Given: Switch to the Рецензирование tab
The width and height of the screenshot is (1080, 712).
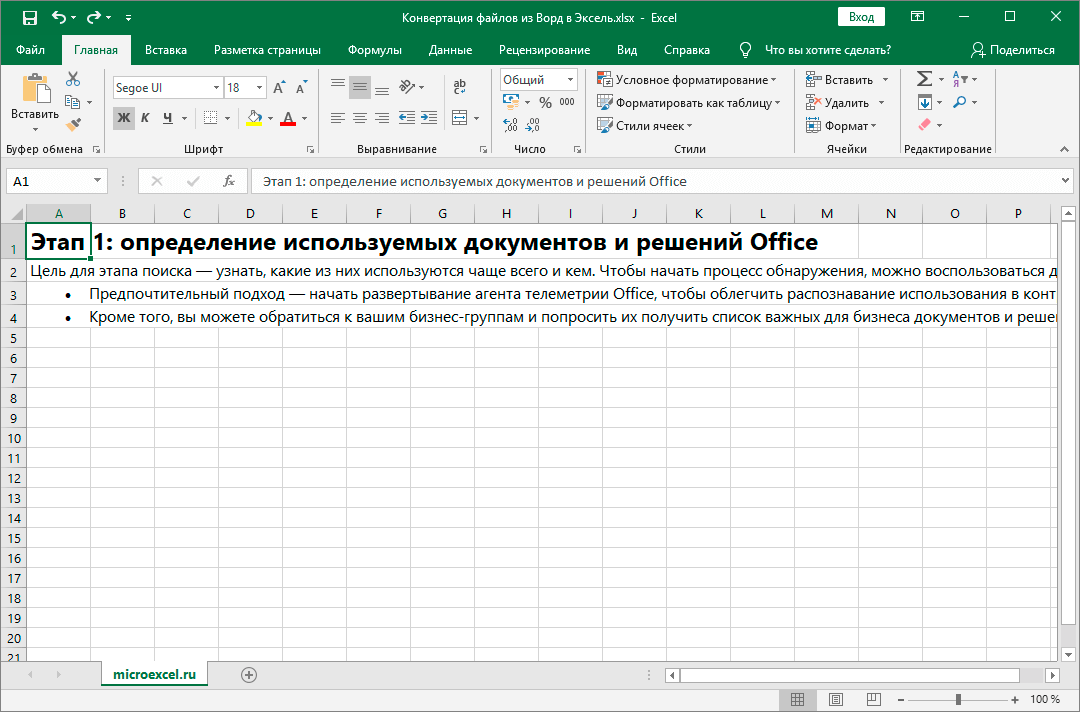Looking at the screenshot, I should pyautogui.click(x=544, y=50).
